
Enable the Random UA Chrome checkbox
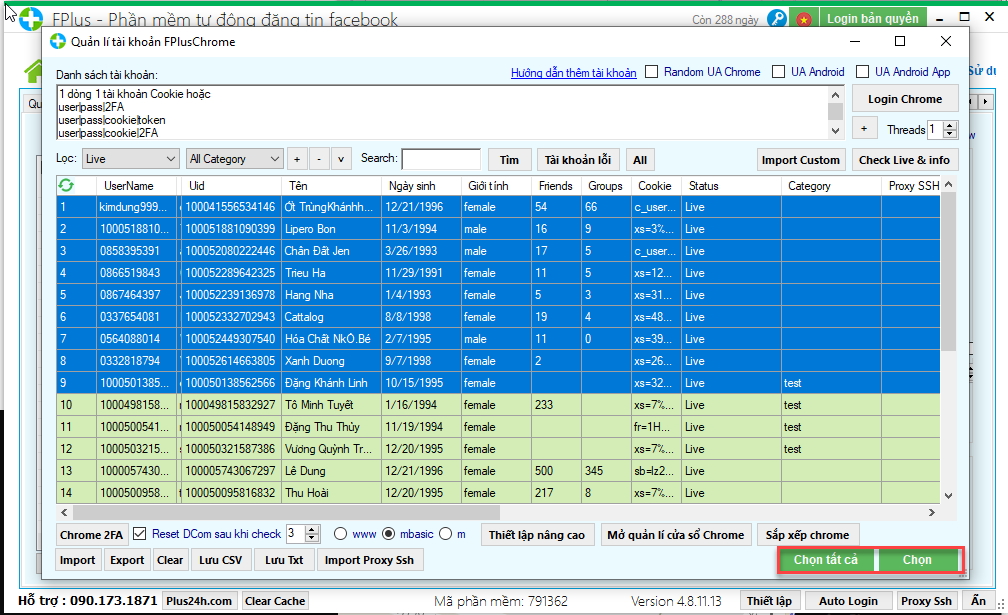[x=652, y=72]
